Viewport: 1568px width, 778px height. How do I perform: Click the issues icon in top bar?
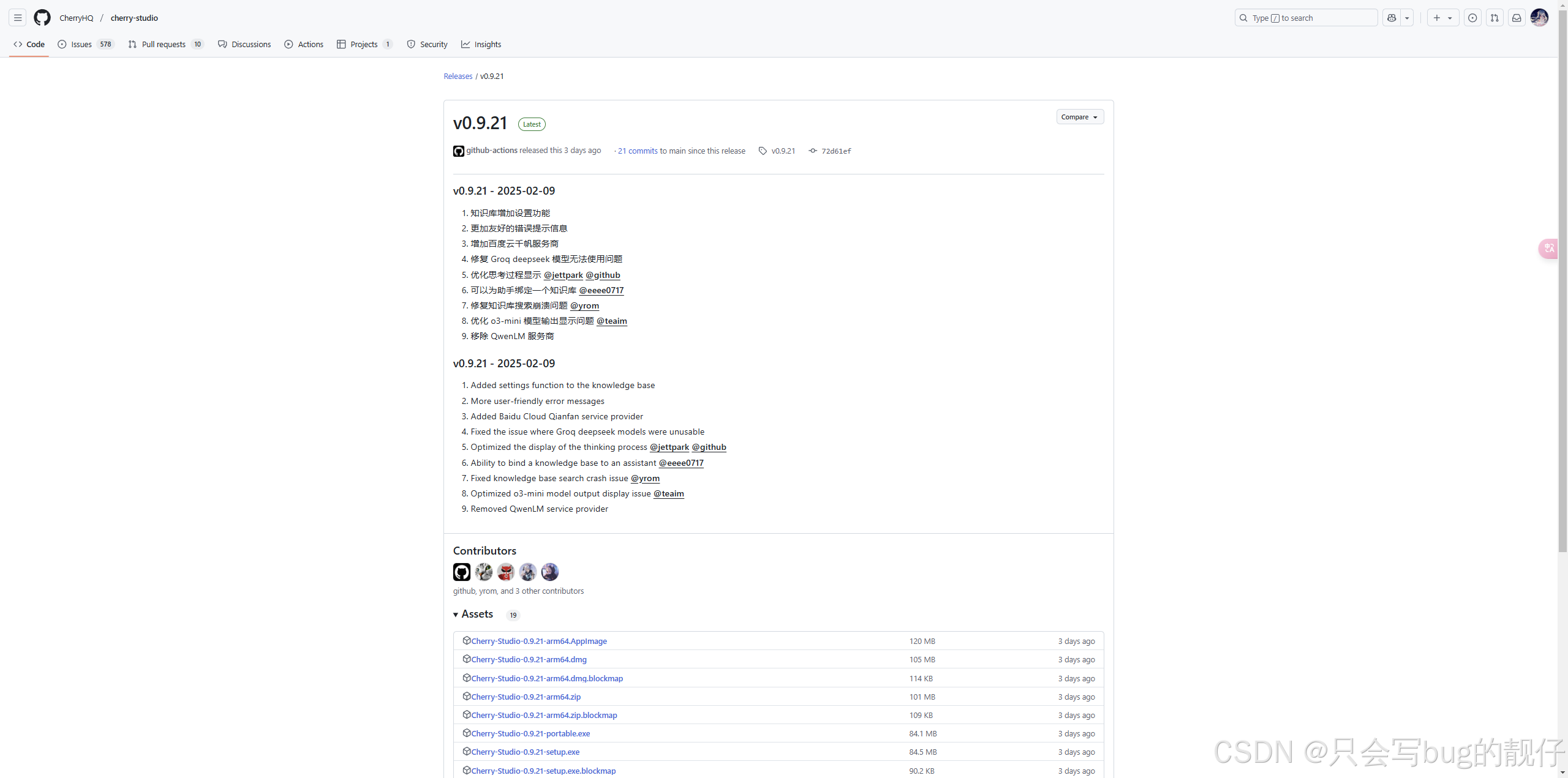click(x=1472, y=18)
